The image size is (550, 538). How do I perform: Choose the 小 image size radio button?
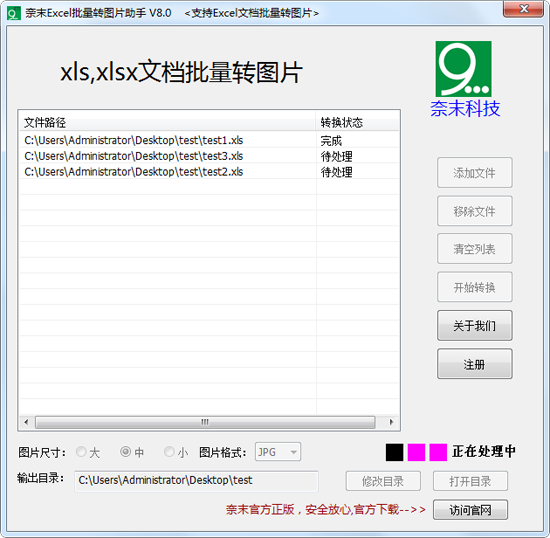click(x=169, y=452)
